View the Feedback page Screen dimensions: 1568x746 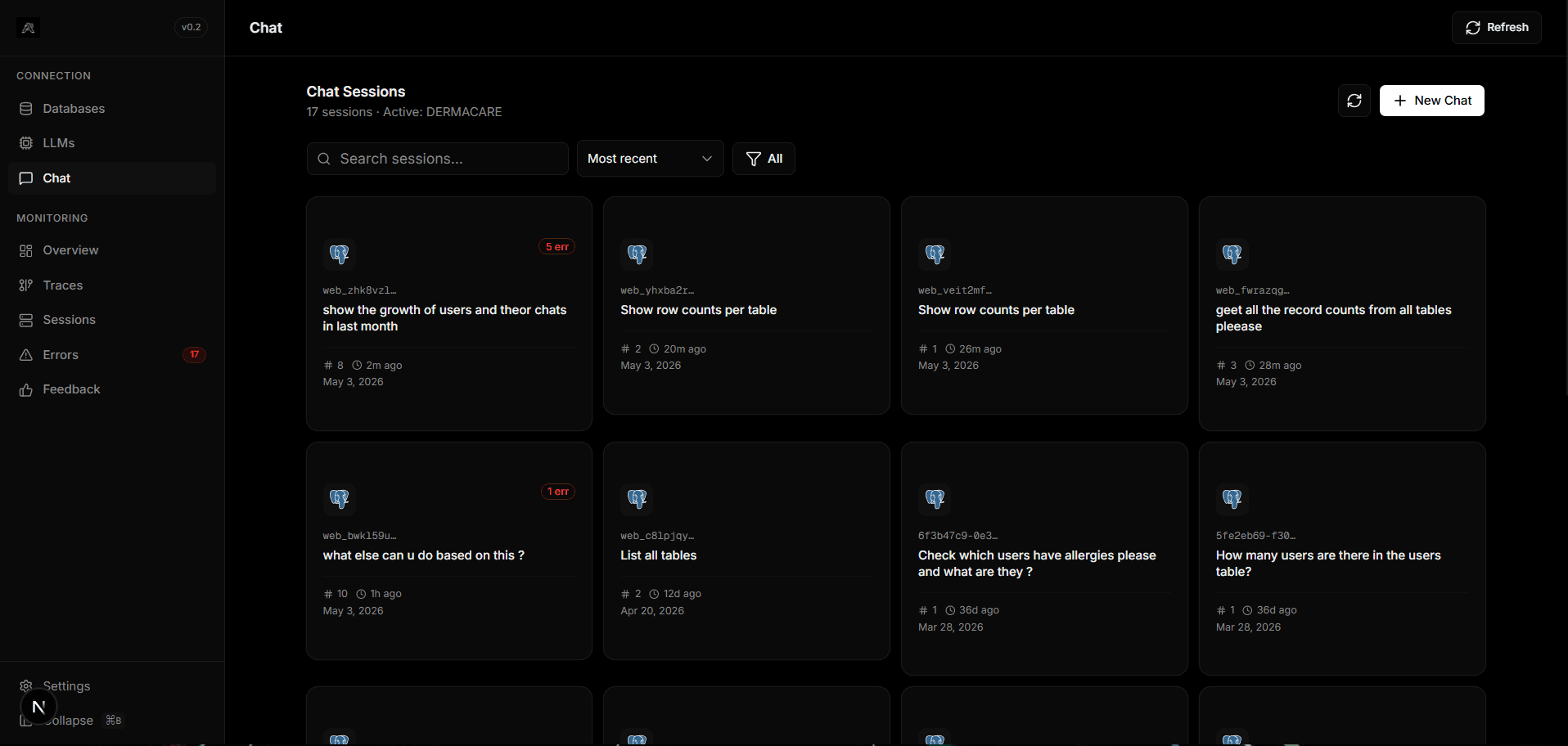112,389
